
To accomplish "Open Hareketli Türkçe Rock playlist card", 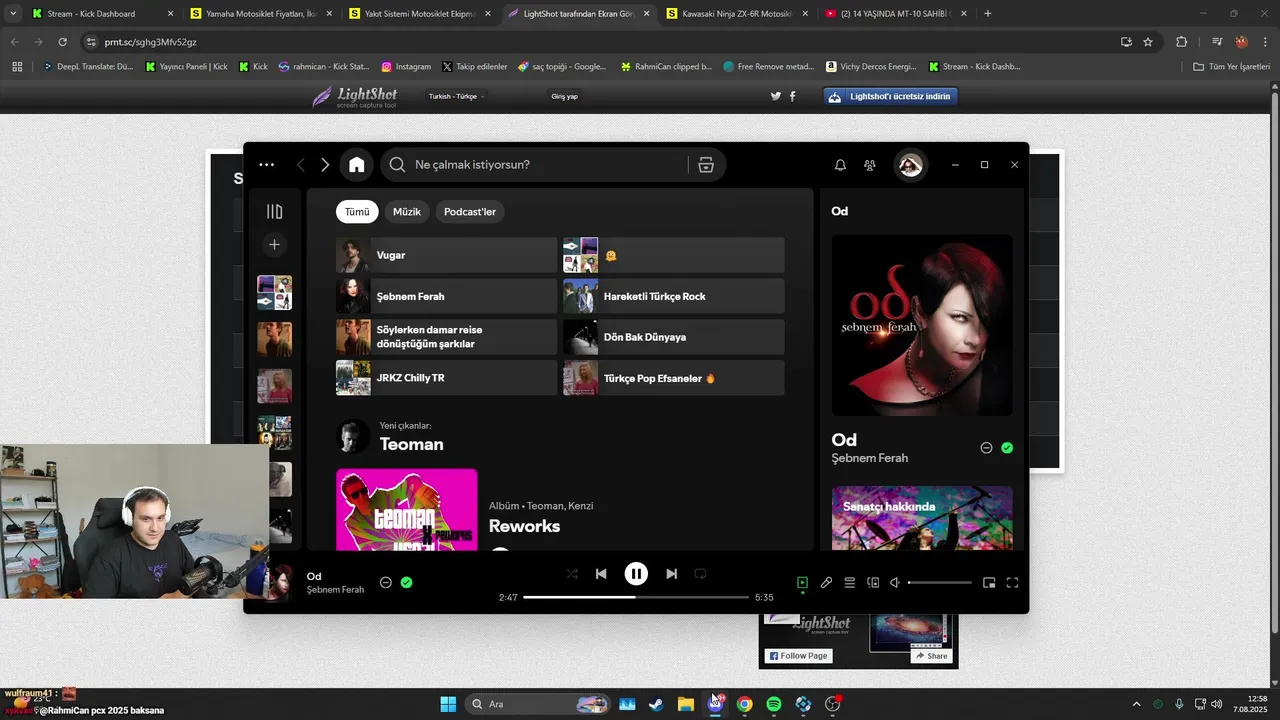I will tap(674, 296).
